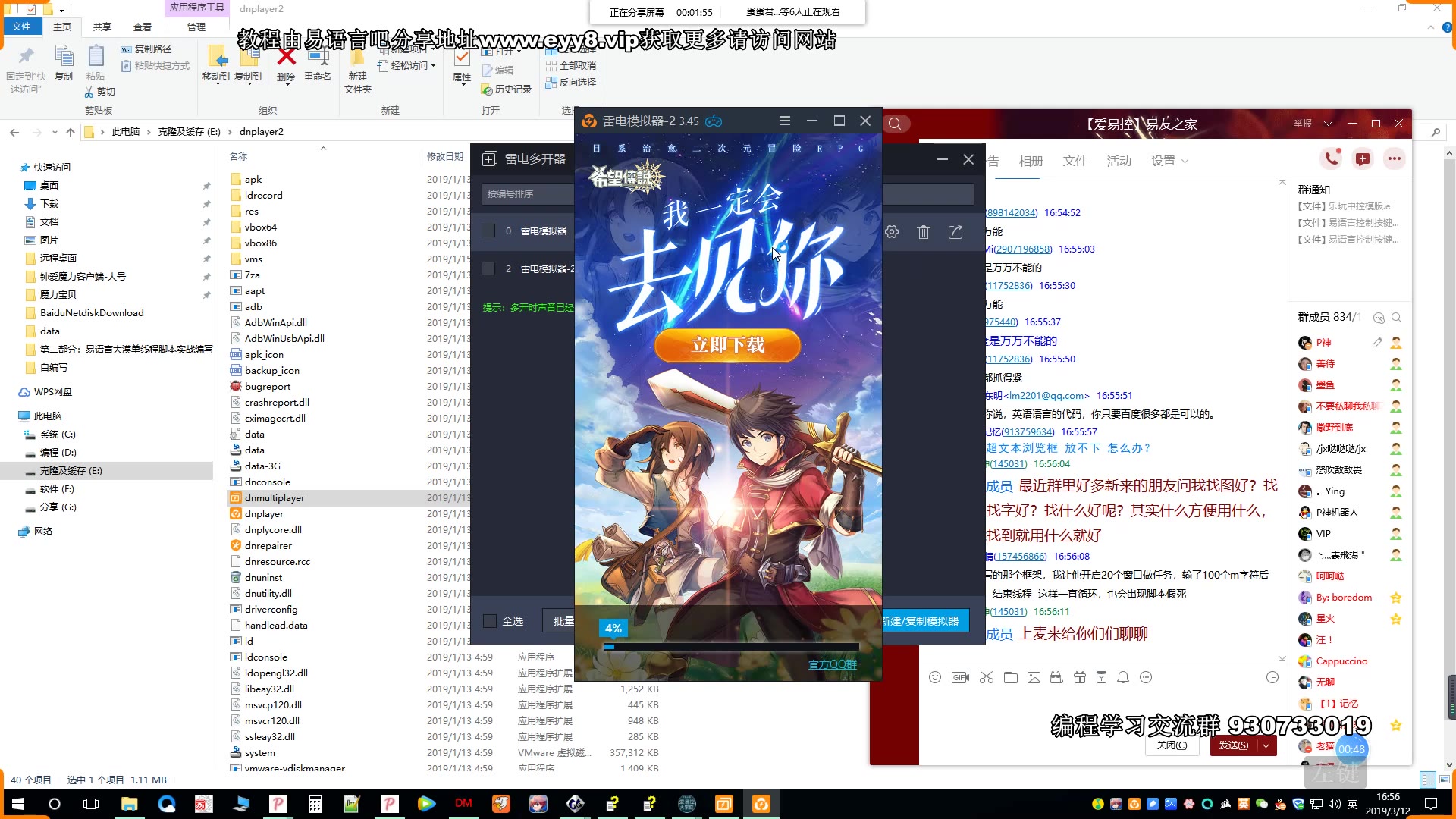
Task: Open the send button dropdown arrow
Action: (x=1266, y=745)
